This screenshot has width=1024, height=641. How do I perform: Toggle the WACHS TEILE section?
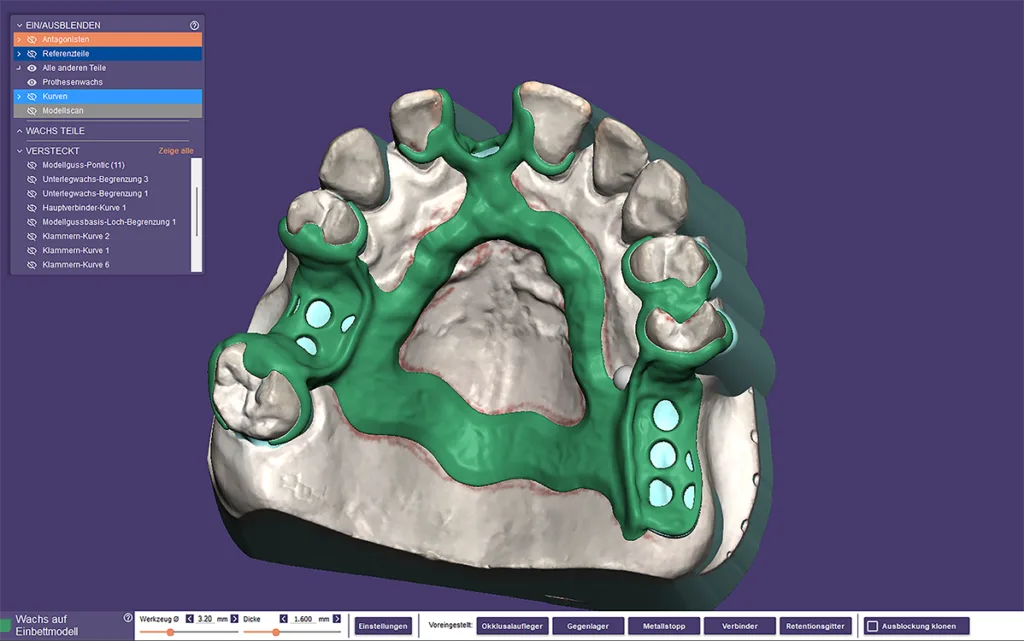click(20, 131)
